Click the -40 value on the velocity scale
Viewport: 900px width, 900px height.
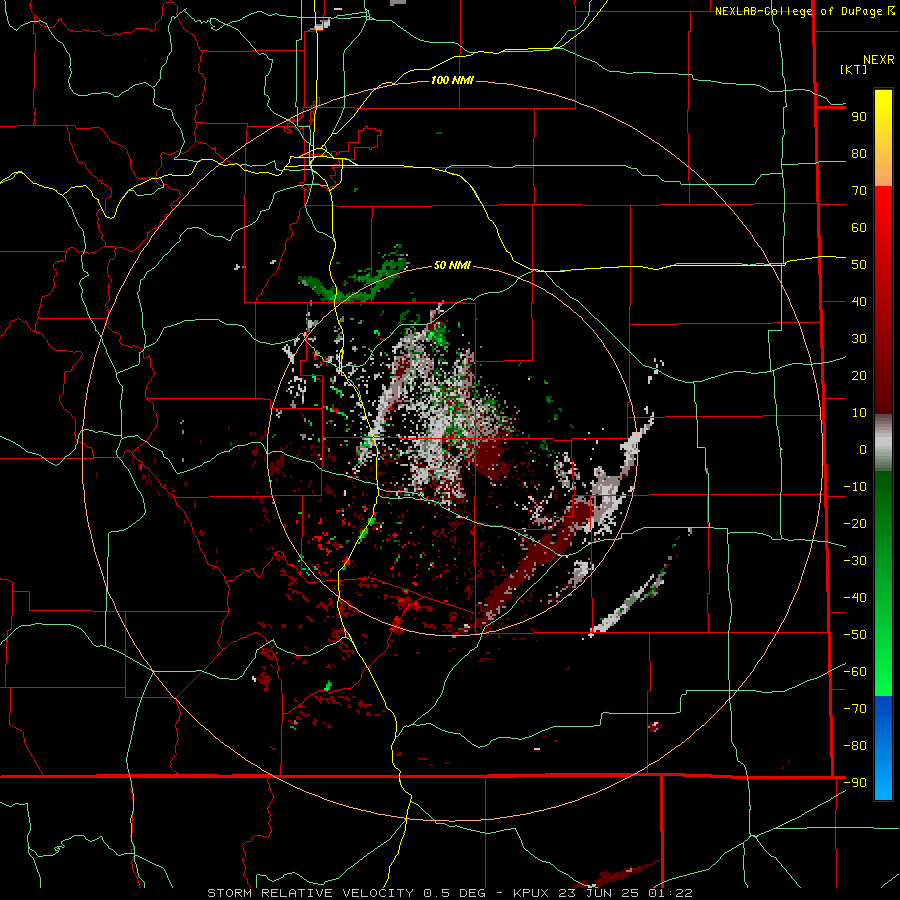click(855, 598)
